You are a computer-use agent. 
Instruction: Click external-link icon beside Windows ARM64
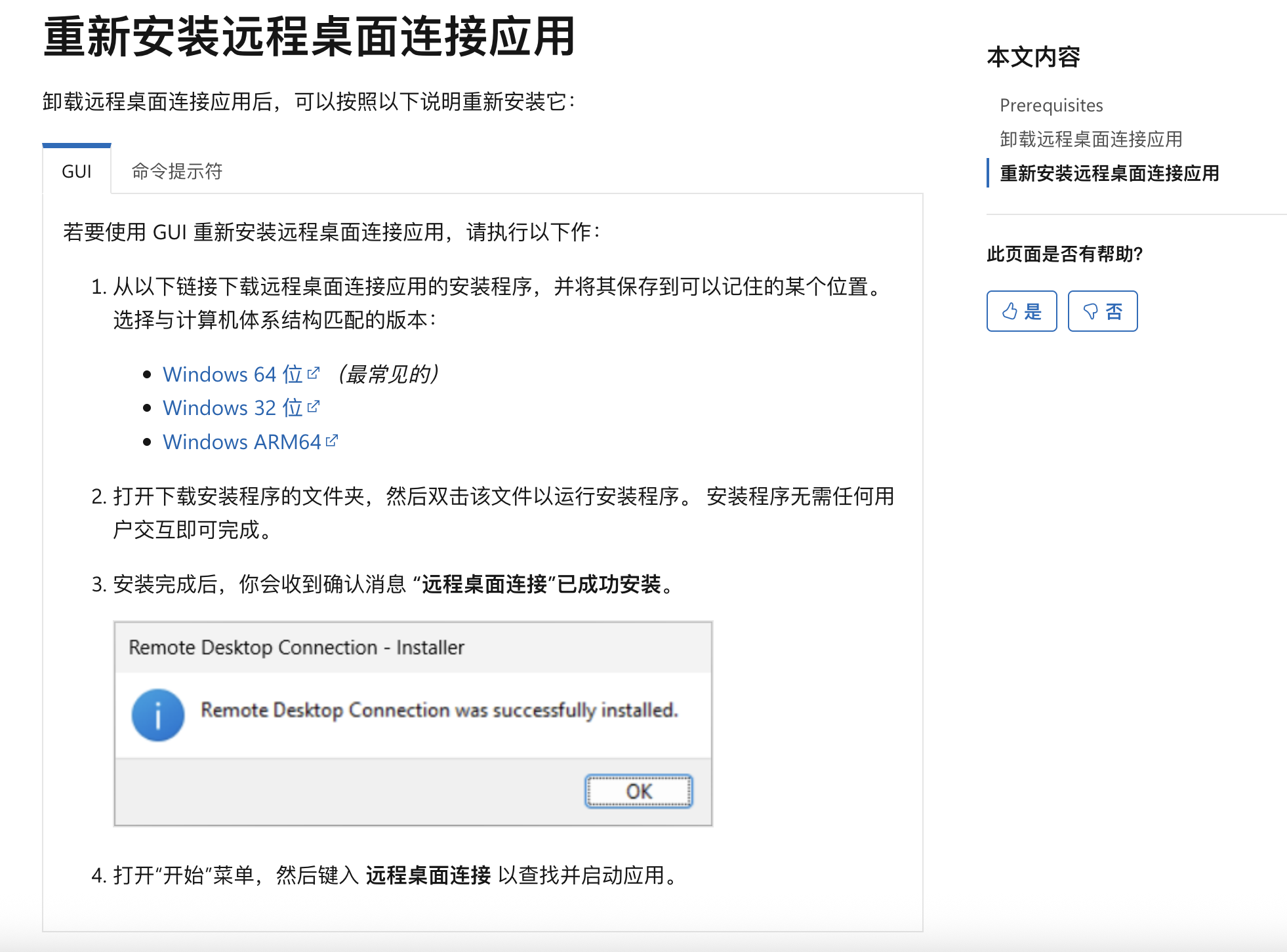[x=332, y=441]
